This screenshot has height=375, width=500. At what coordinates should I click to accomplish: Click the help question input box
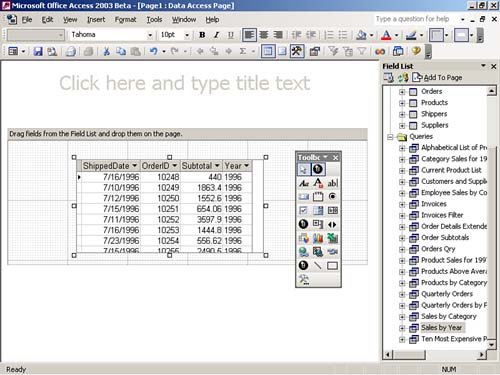(x=417, y=19)
